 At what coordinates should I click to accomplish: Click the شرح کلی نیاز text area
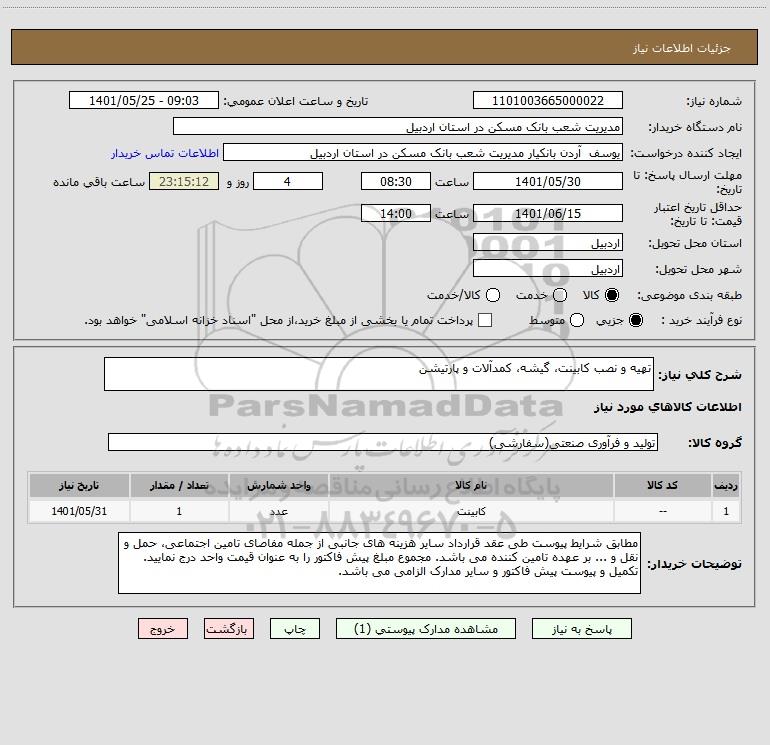pyautogui.click(x=379, y=374)
